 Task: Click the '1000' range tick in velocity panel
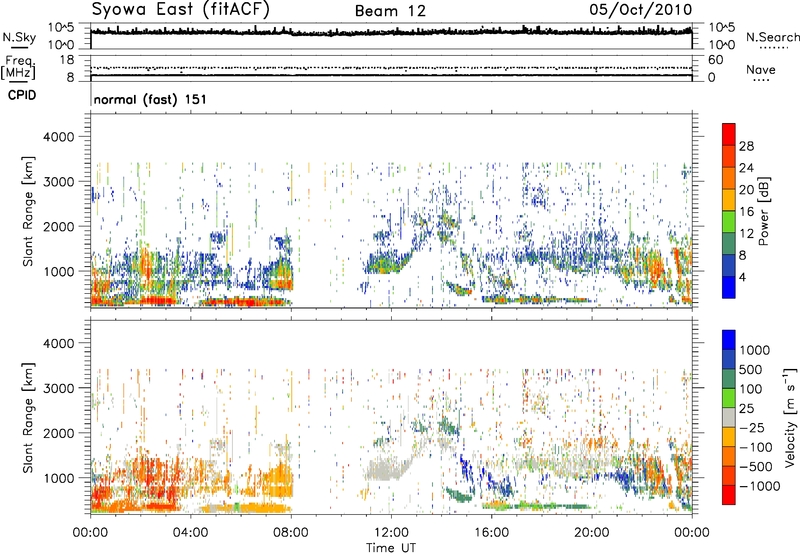[x=59, y=477]
